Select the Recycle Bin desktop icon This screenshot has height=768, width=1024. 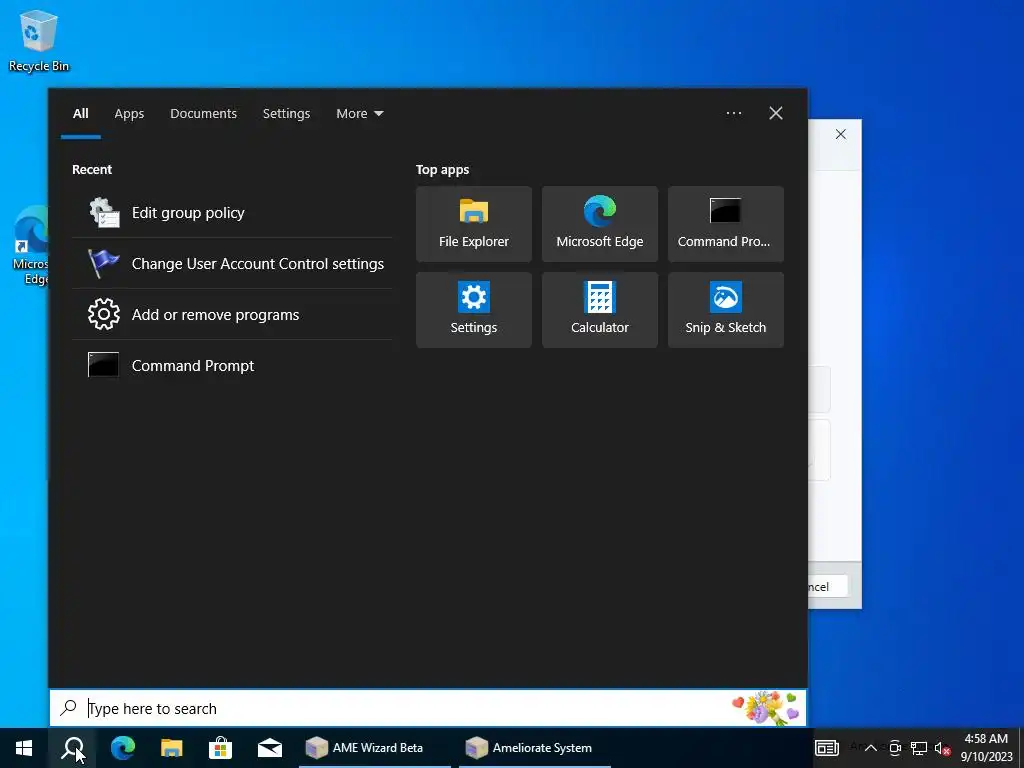[39, 41]
